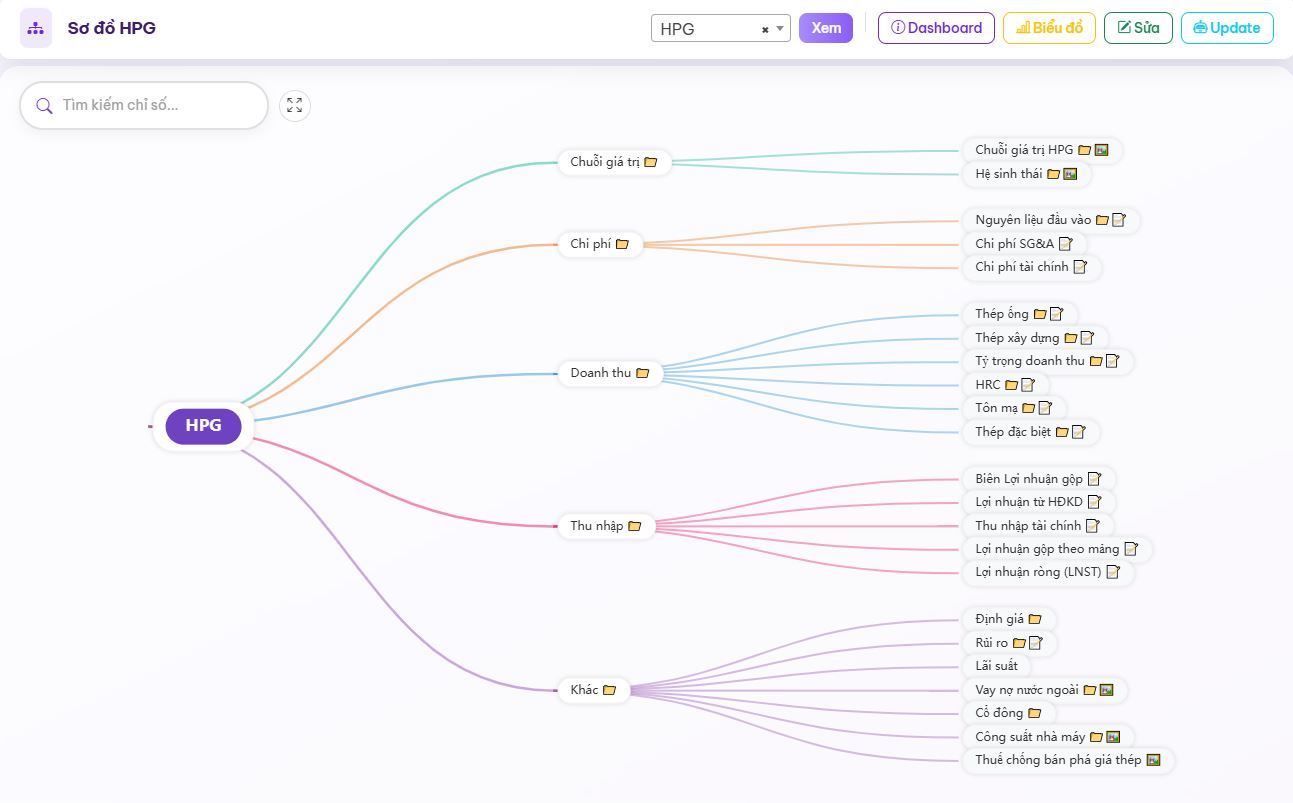Click the image icon on Hệ sinh thái
The width and height of the screenshot is (1293, 803).
click(1070, 174)
